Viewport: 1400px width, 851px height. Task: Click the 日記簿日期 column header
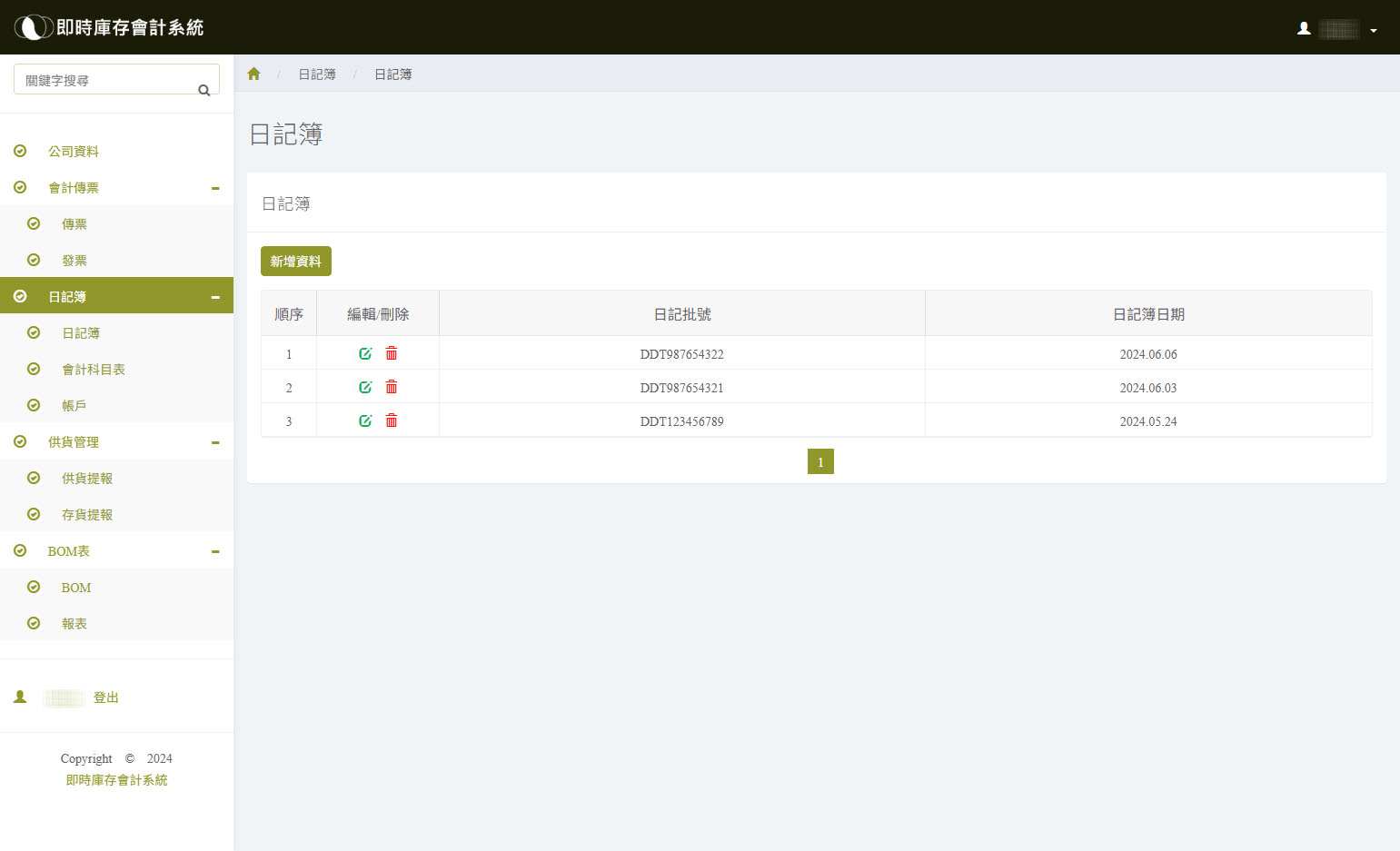(1148, 314)
